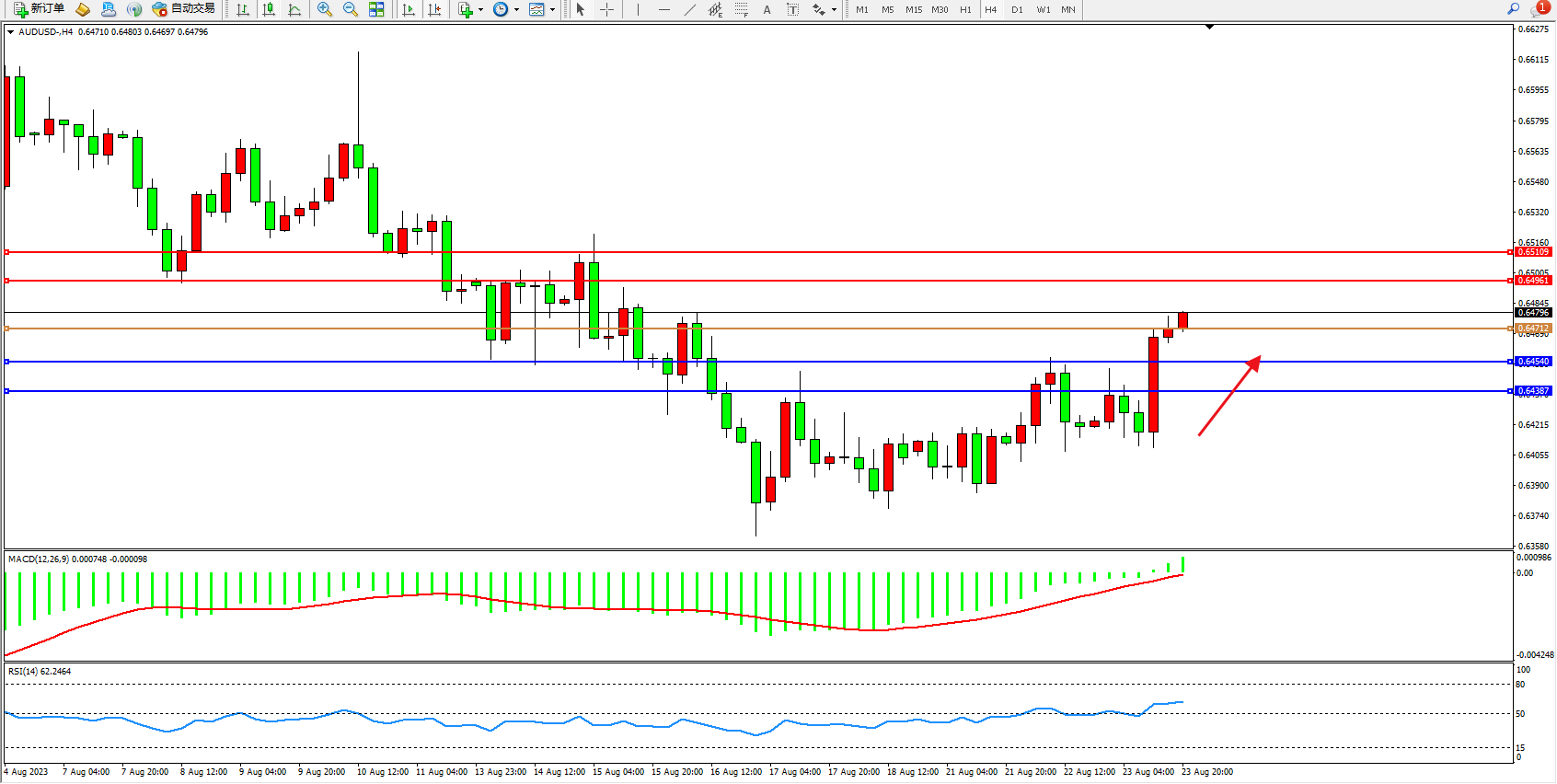Switch chart to bar chart mode
This screenshot has height=784, width=1557.
click(243, 9)
